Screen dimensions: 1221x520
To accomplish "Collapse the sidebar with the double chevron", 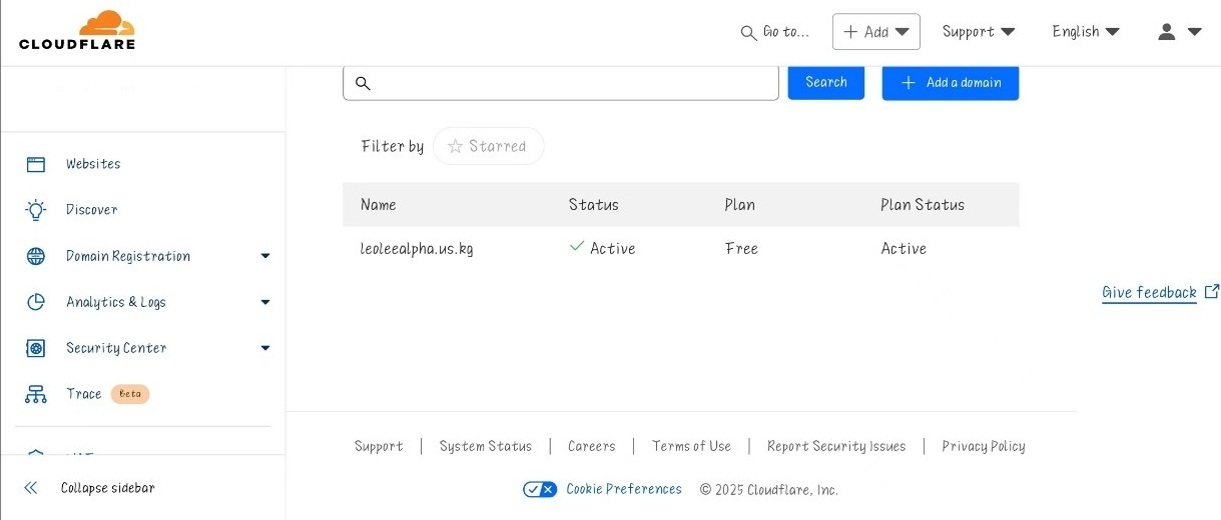I will [31, 488].
